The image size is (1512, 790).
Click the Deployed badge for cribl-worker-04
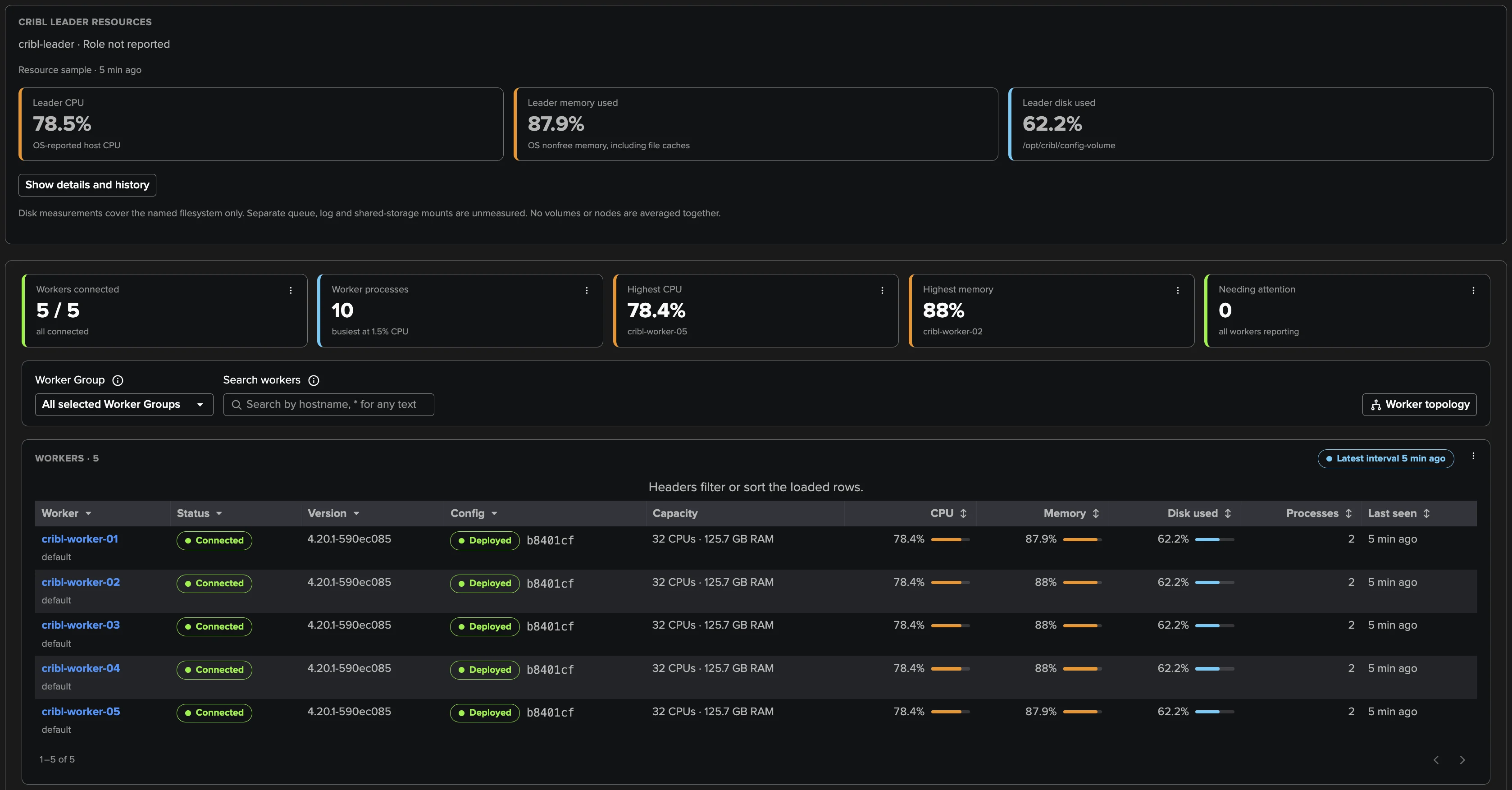point(485,670)
